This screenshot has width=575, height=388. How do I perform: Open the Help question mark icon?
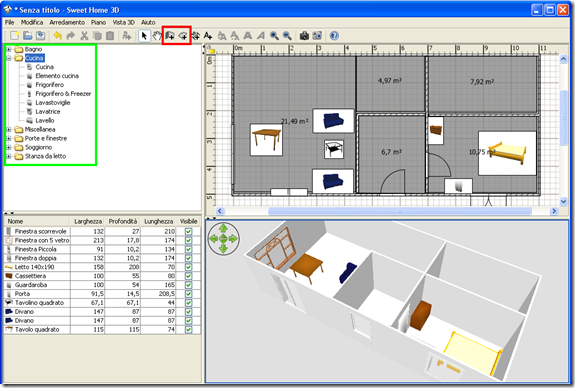click(334, 36)
